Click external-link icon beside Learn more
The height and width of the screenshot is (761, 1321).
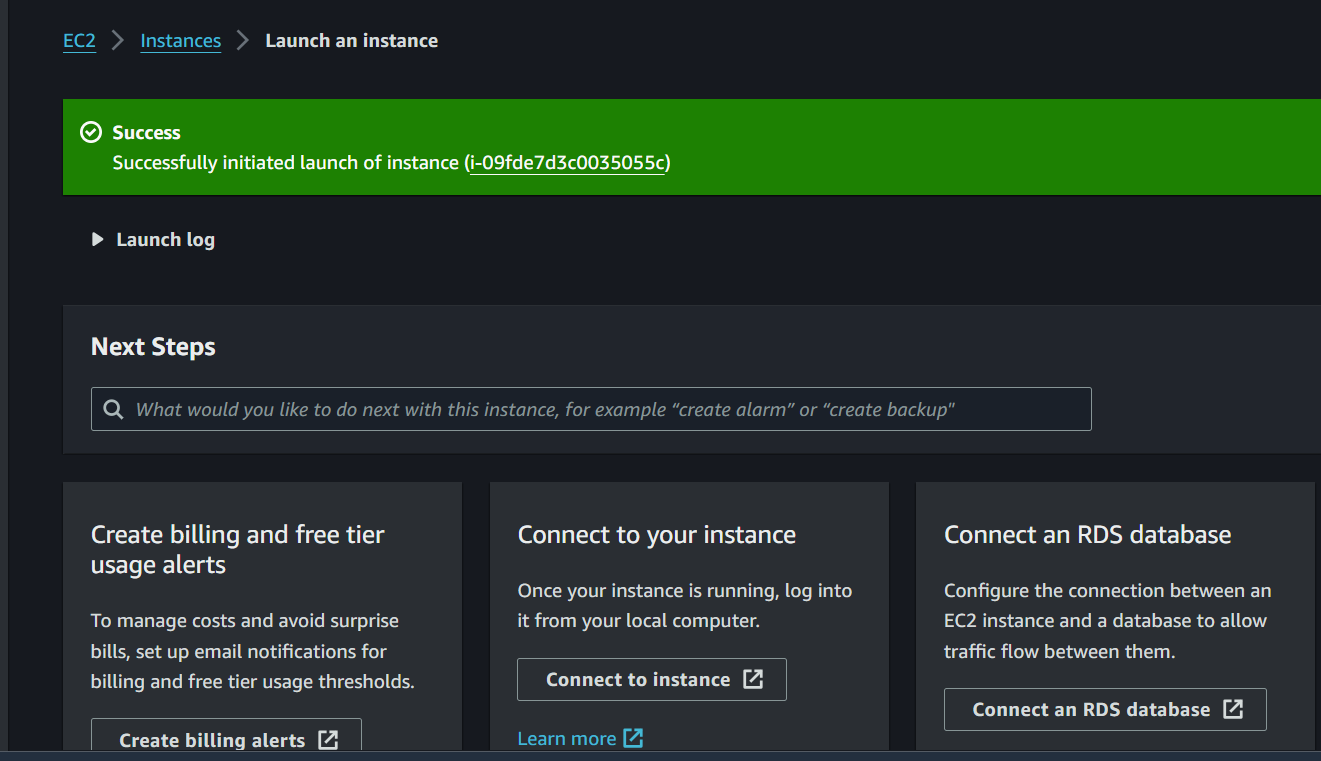633,738
